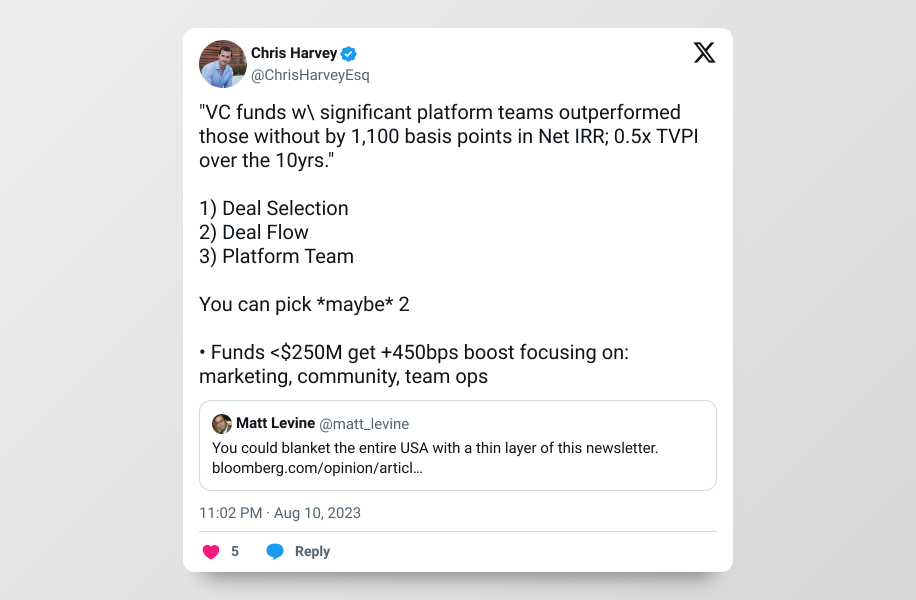This screenshot has height=600, width=916.
Task: Open the bloomberg.com/opinion article link
Action: 317,468
